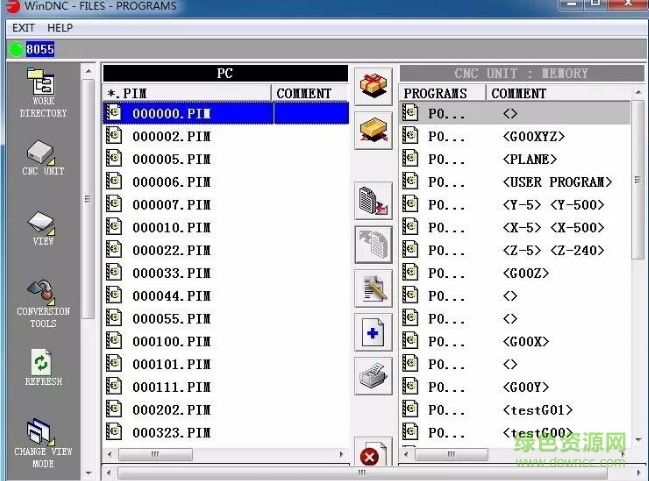
Task: Click the sidebar scroll up arrow
Action: point(89,72)
